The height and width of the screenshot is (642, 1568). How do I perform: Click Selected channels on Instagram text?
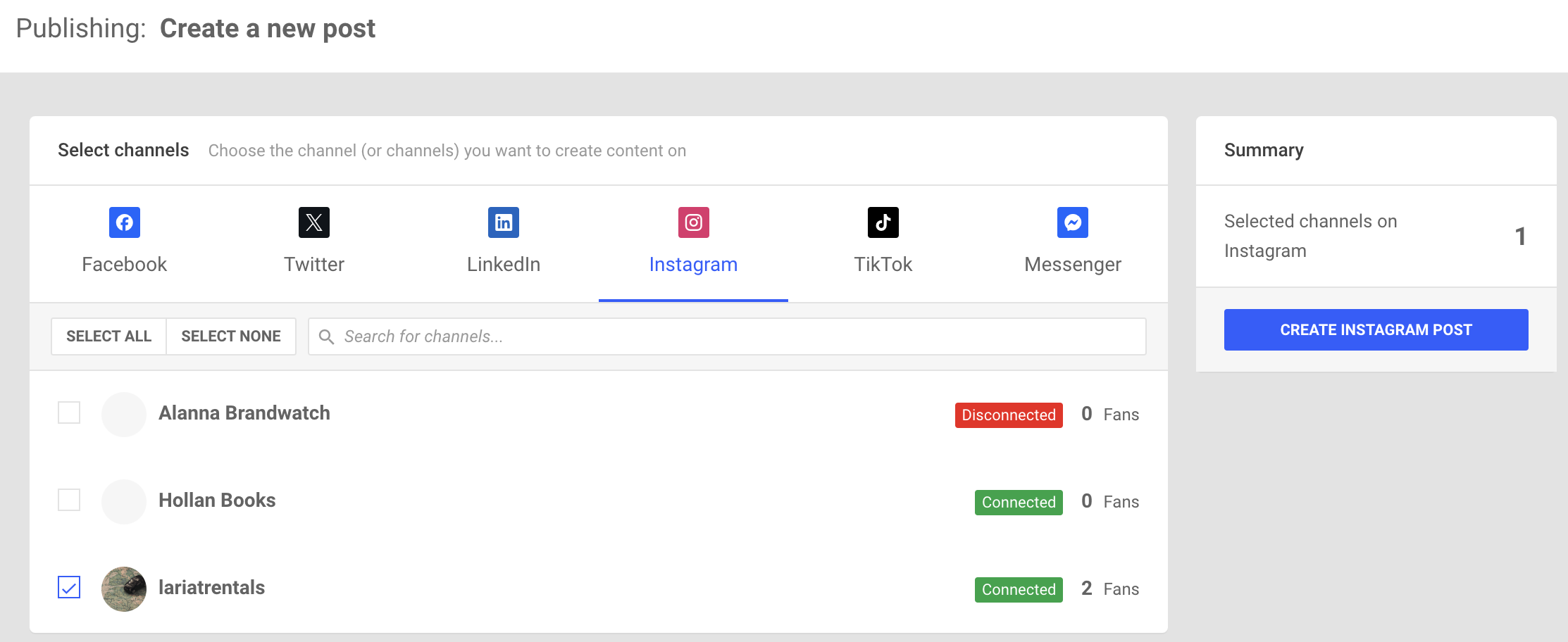[x=1310, y=236]
